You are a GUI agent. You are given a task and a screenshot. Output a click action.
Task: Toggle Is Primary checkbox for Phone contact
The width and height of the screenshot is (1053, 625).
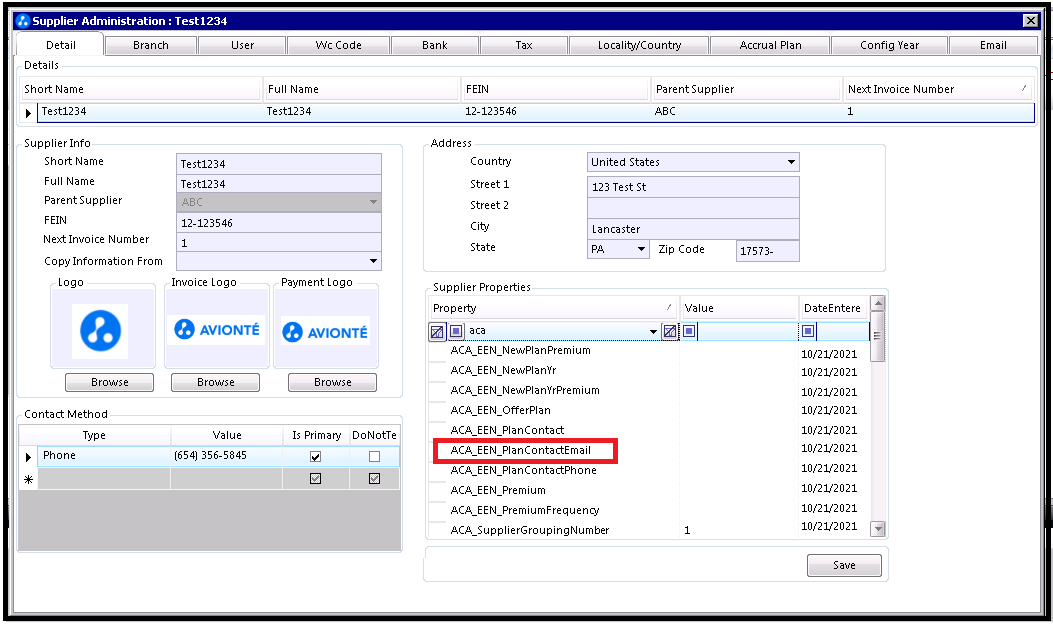click(316, 457)
